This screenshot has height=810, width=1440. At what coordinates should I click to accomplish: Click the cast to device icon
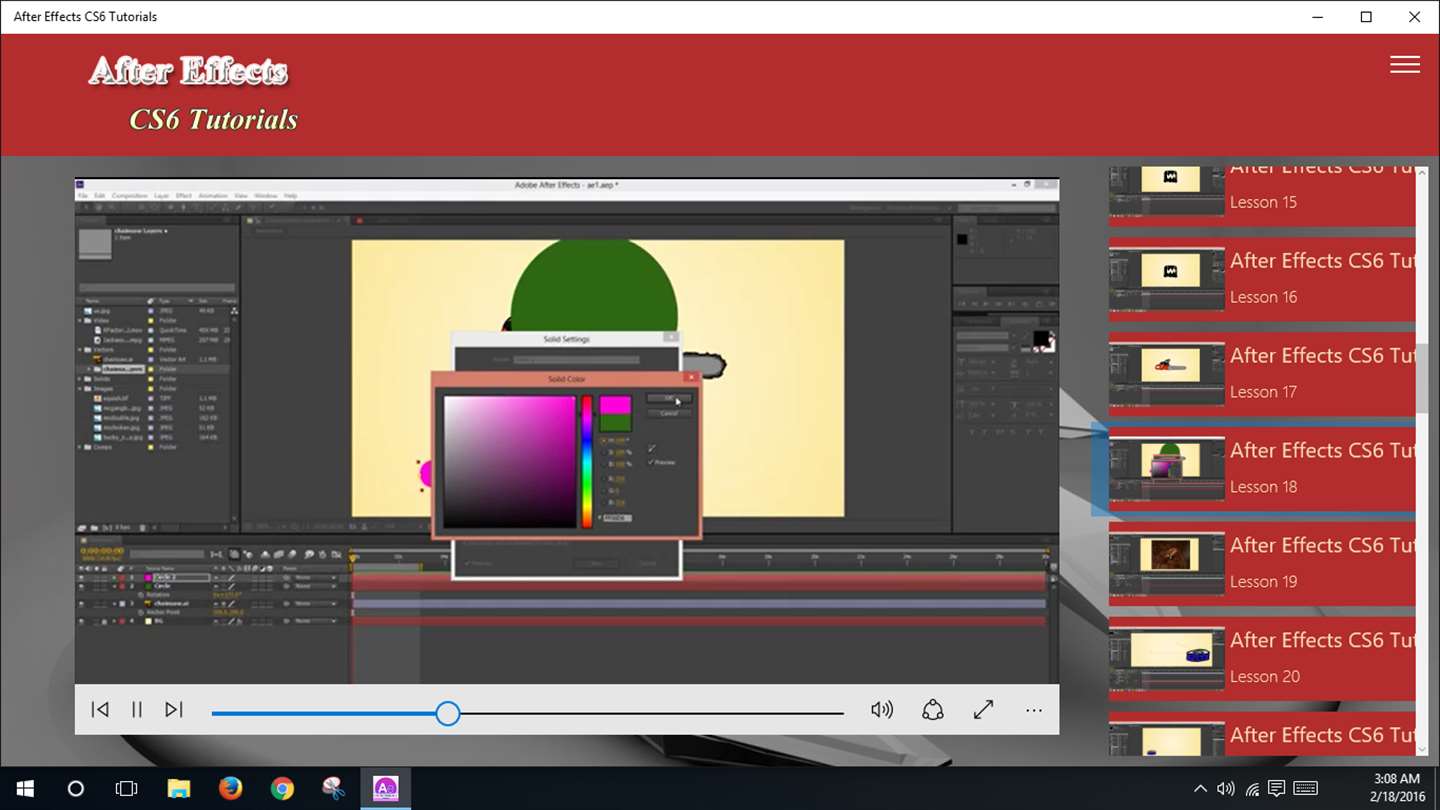tap(932, 710)
